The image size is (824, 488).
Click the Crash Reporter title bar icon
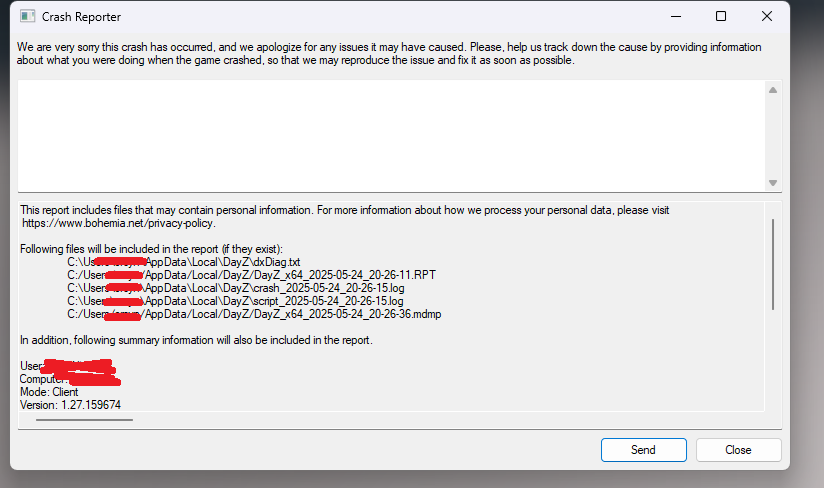[x=27, y=16]
